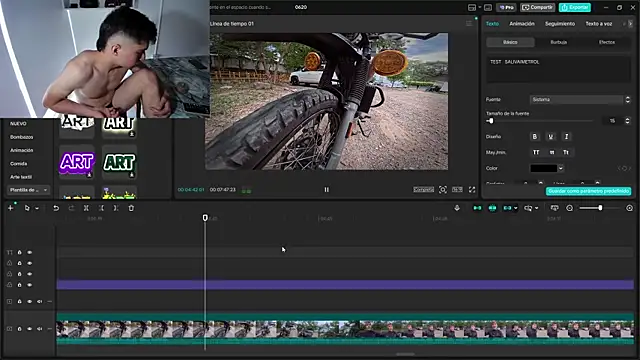The image size is (640, 360).
Task: Expand the text Color dropdown arrow
Action: [x=561, y=168]
